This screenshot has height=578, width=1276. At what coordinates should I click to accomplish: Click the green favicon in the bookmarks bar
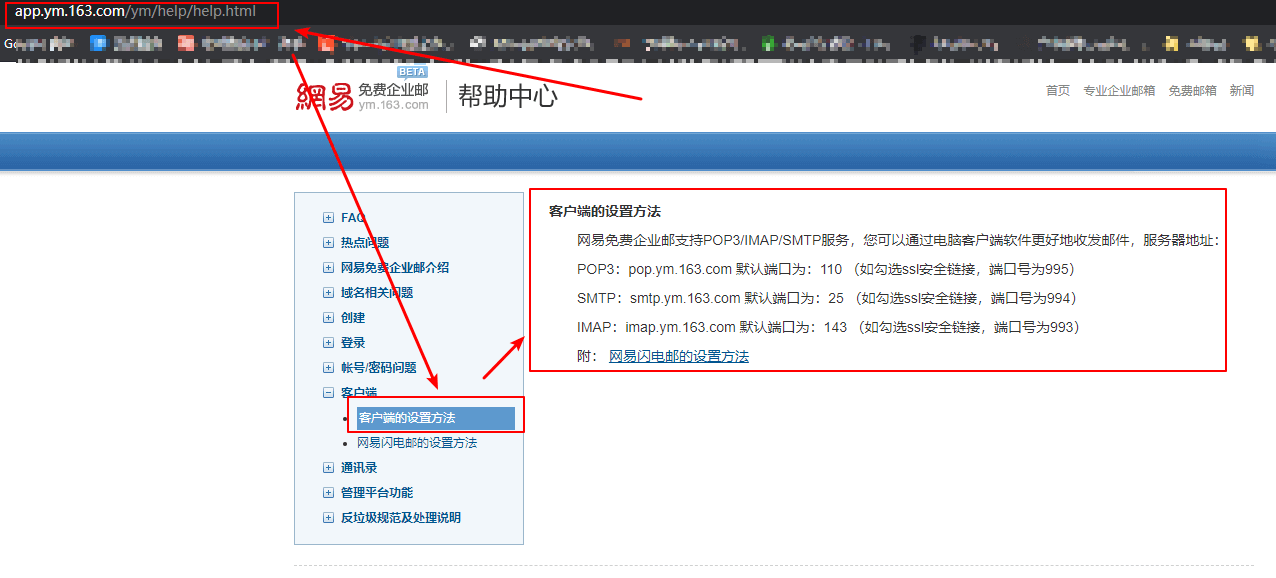pos(768,43)
